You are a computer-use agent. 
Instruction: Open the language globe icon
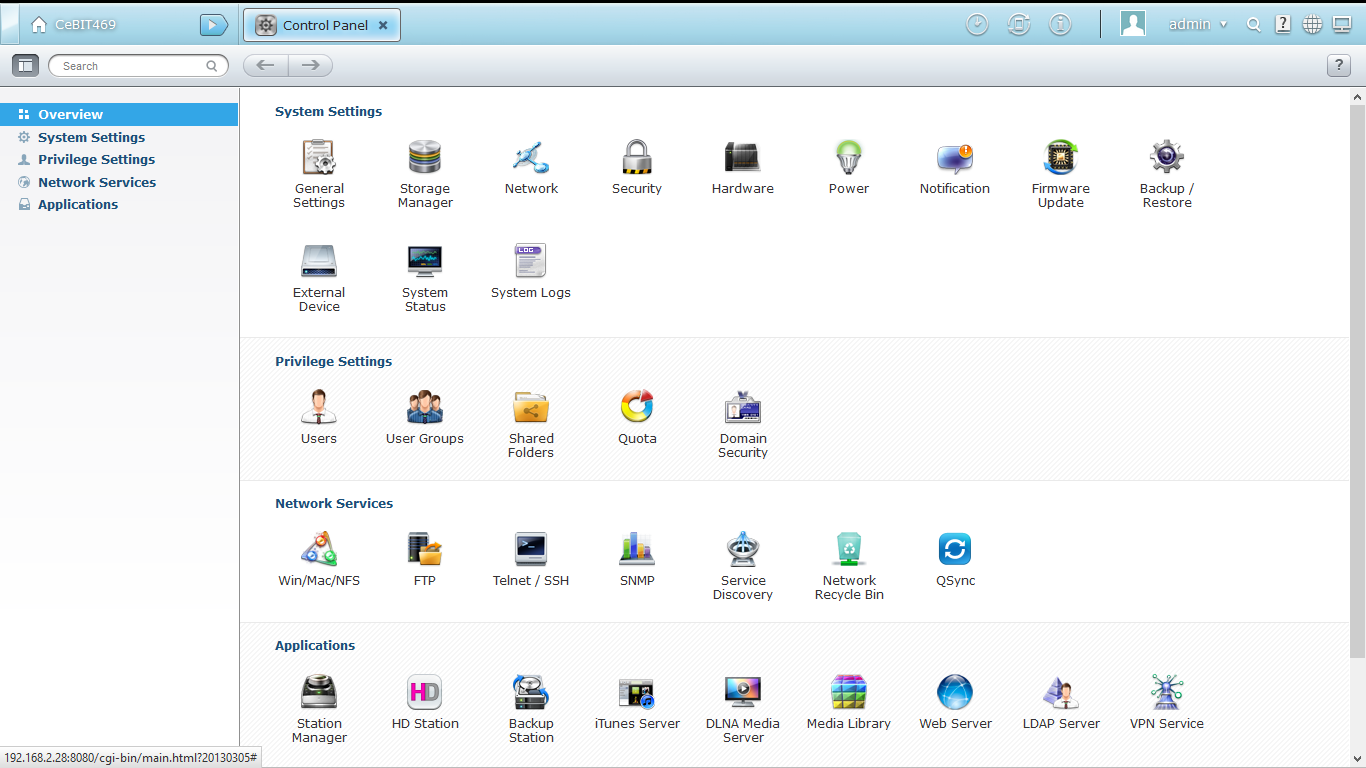(1312, 25)
